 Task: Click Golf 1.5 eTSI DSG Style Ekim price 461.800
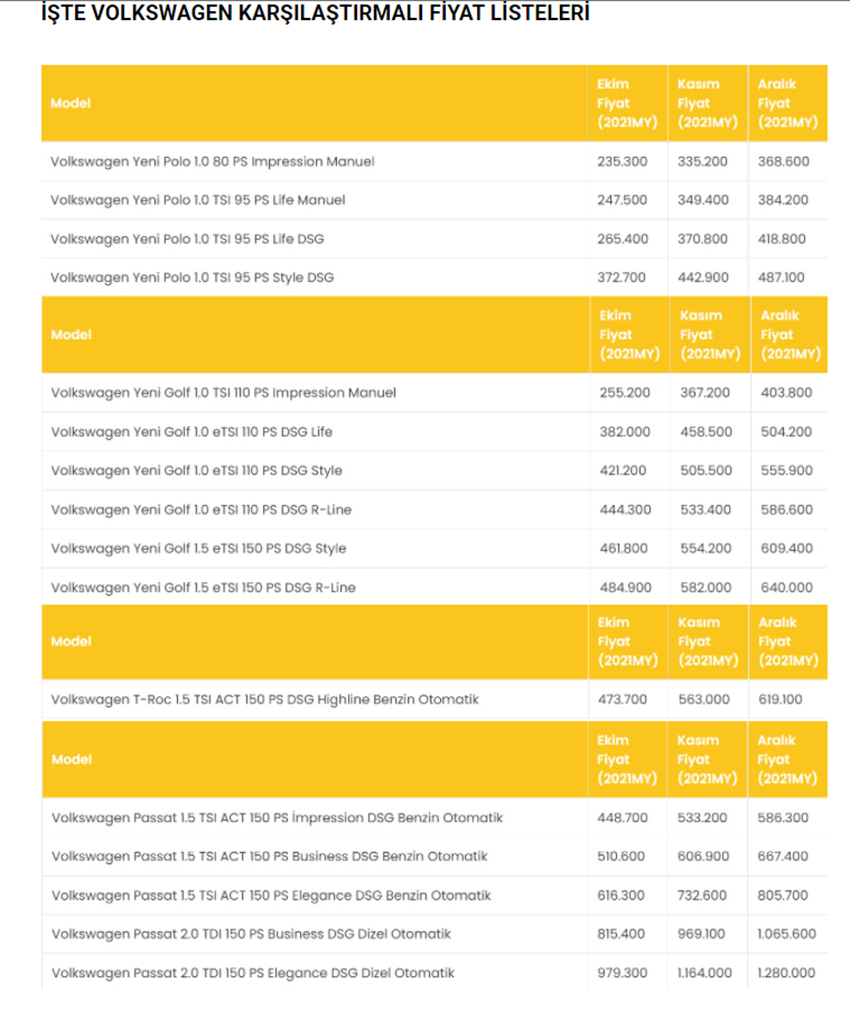[624, 548]
